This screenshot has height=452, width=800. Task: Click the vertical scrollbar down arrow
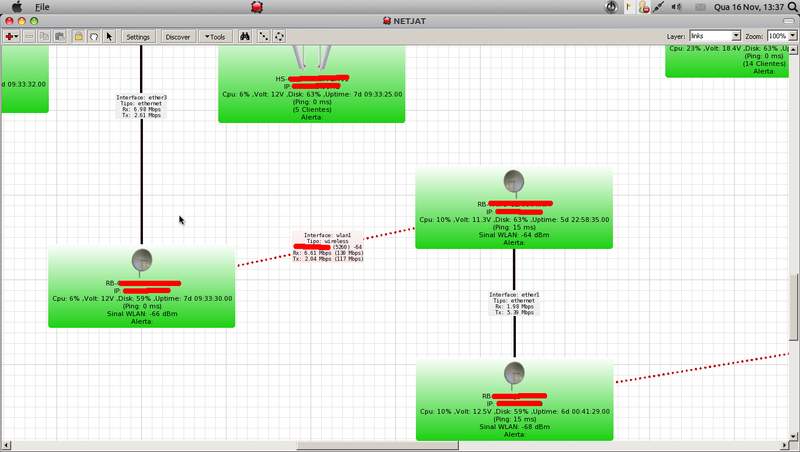click(x=793, y=437)
